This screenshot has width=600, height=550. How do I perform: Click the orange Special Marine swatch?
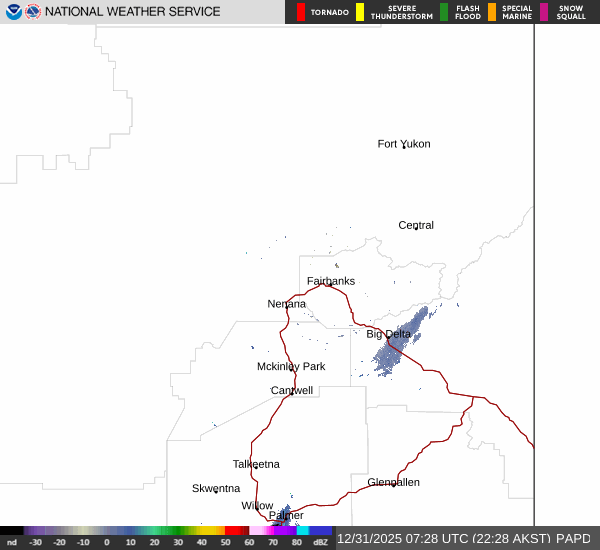click(x=492, y=12)
